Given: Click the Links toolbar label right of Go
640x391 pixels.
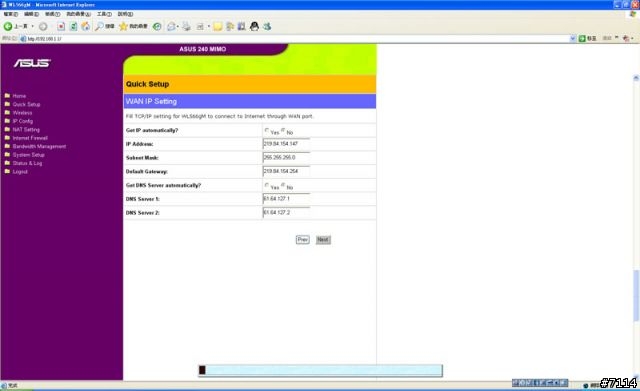Looking at the screenshot, I should coord(607,38).
